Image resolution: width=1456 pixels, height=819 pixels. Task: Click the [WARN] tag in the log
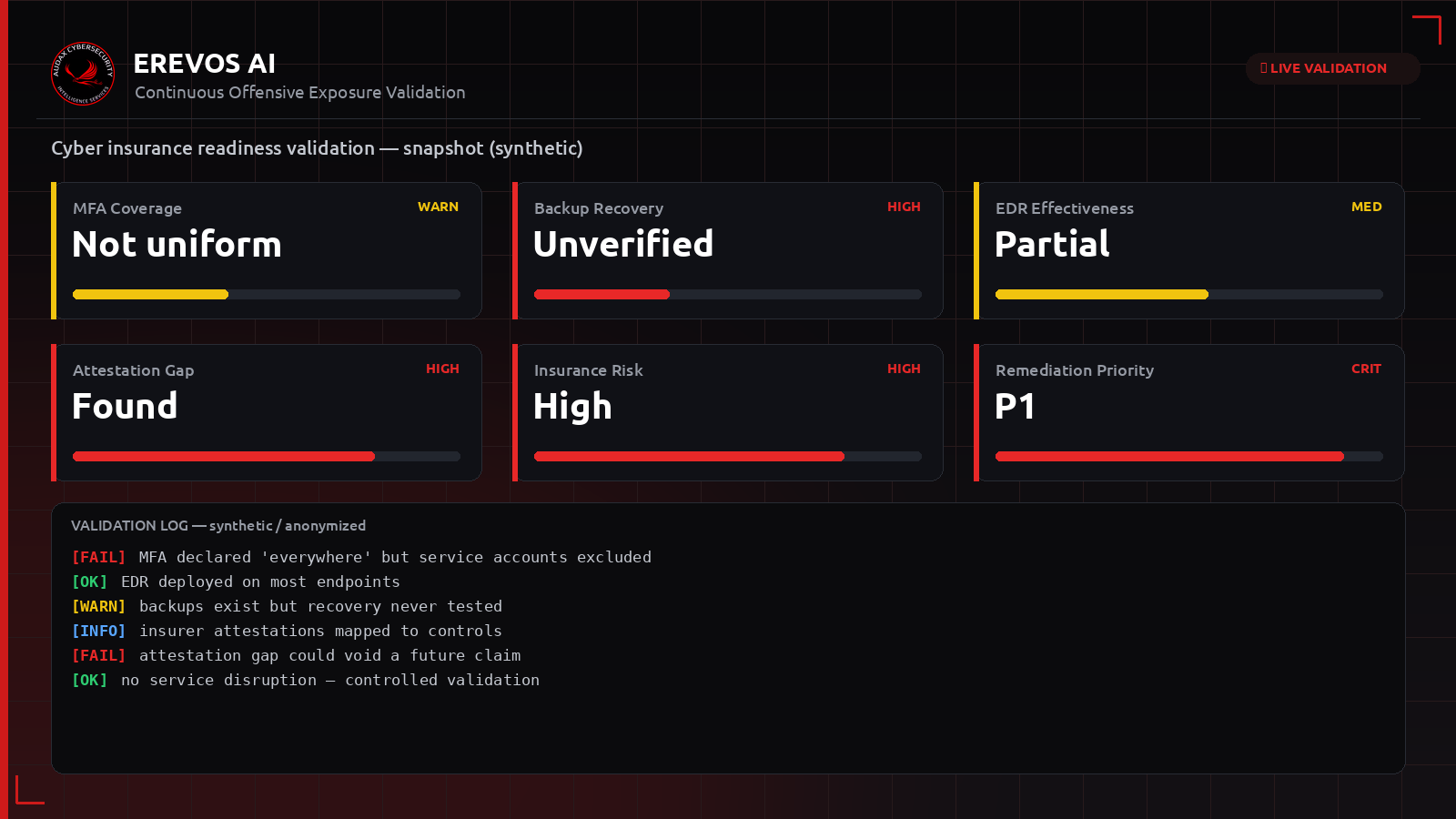click(99, 606)
